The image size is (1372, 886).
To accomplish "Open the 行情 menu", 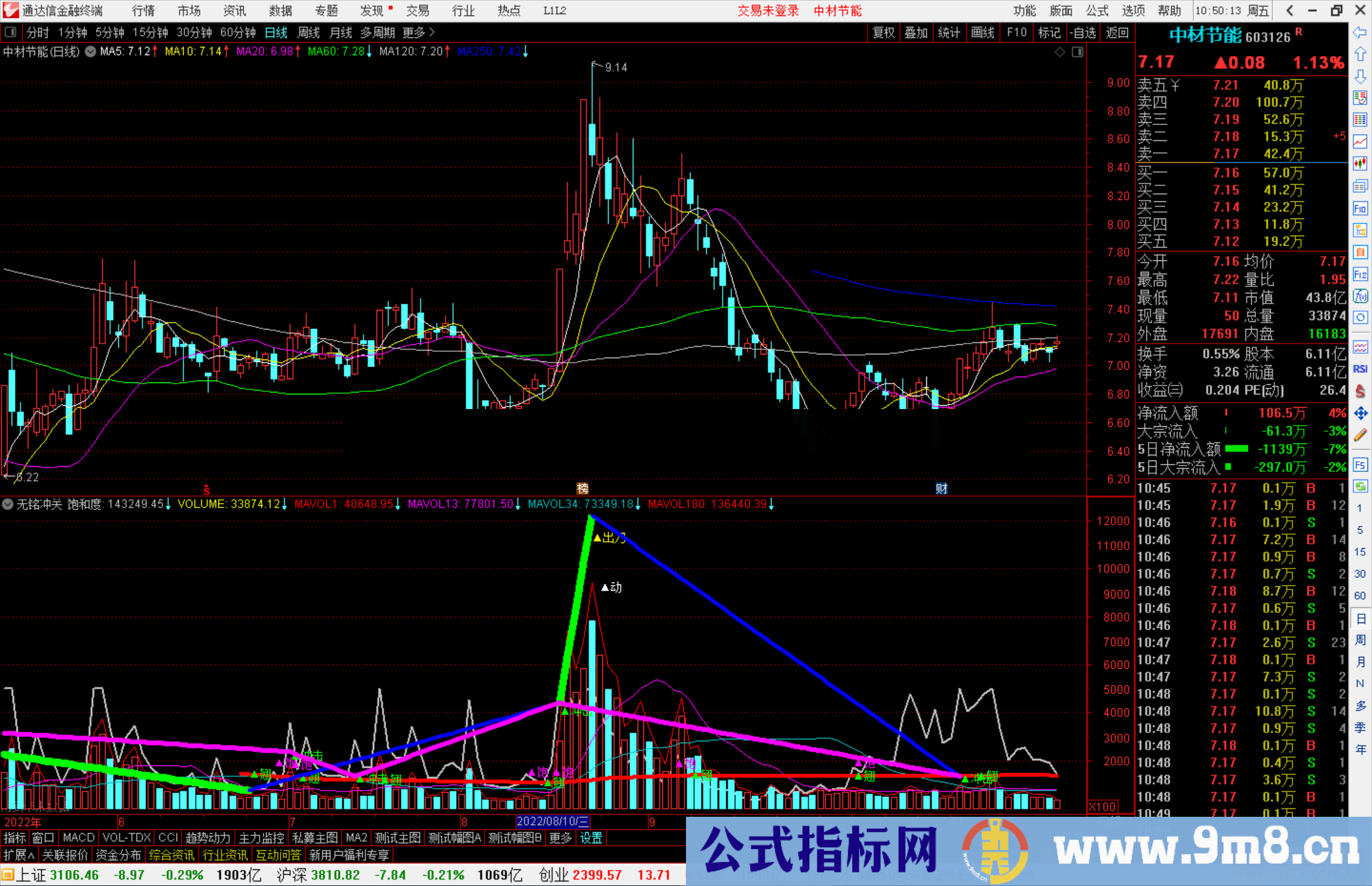I will pos(144,11).
